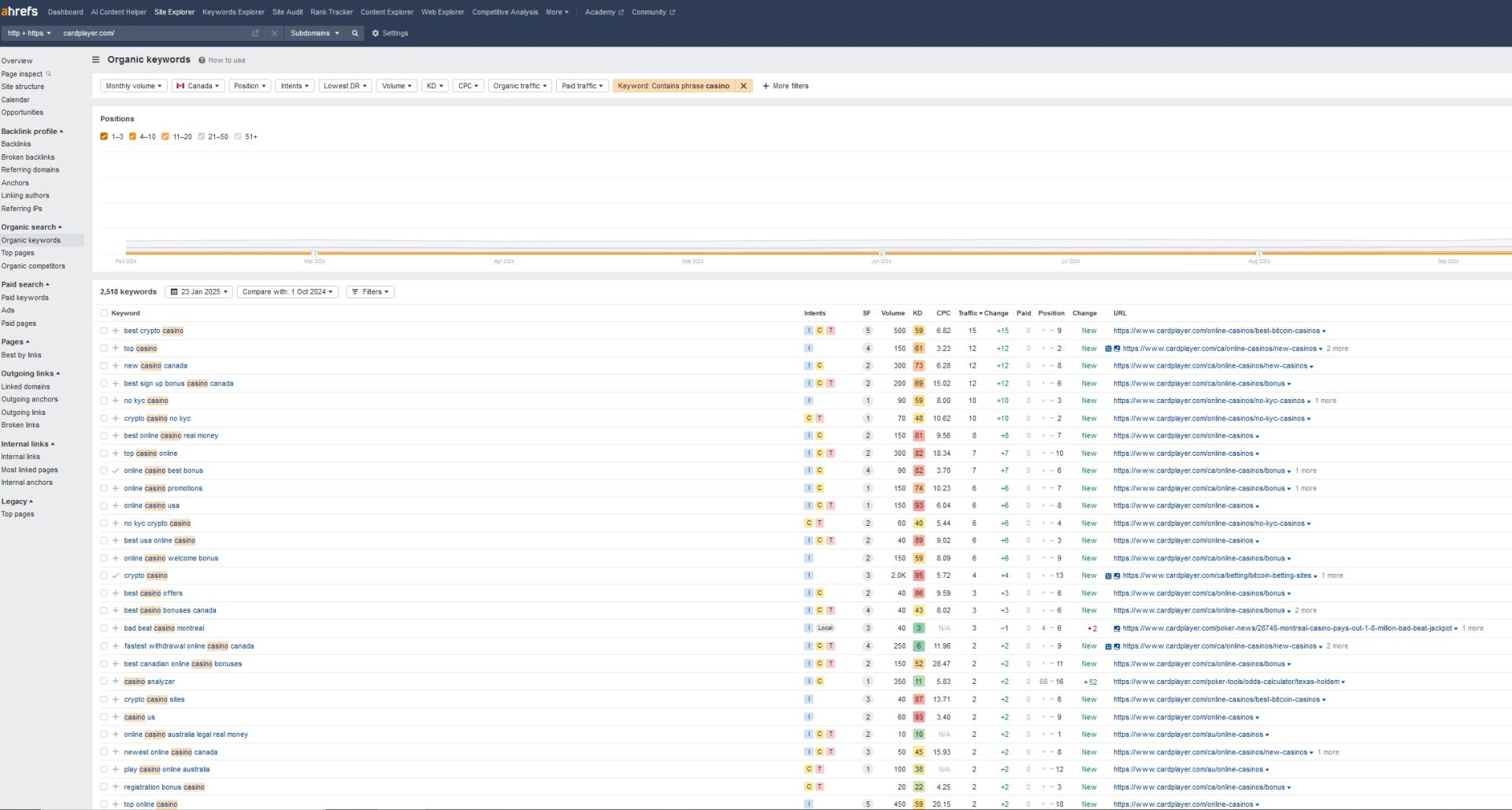Open Content Explorer in top nav
Viewport: 1512px width, 810px height.
[387, 12]
